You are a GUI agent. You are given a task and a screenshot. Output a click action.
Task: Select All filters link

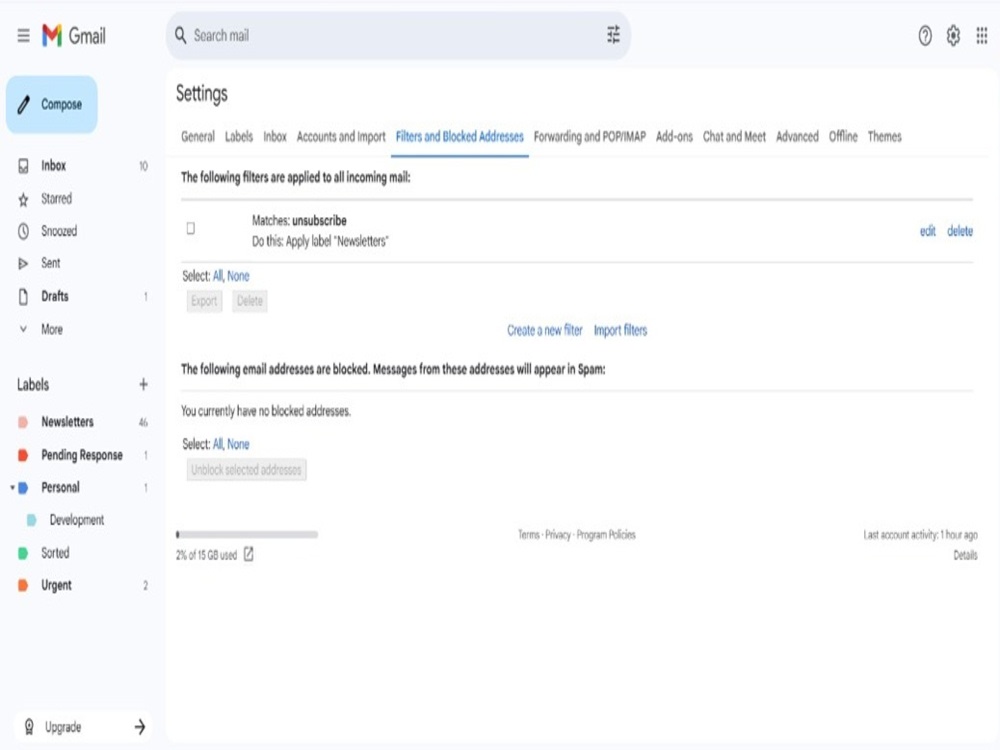(x=217, y=276)
